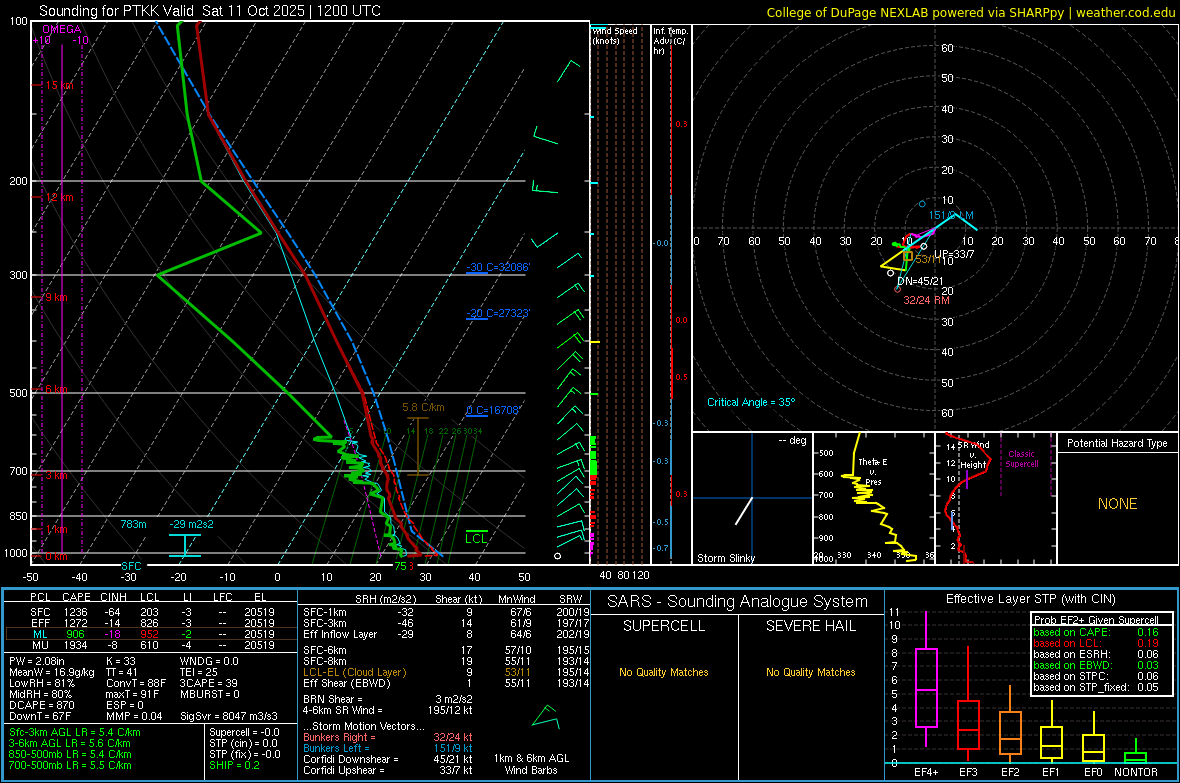Click the SUPERCELL column header in SARS

pos(664,626)
